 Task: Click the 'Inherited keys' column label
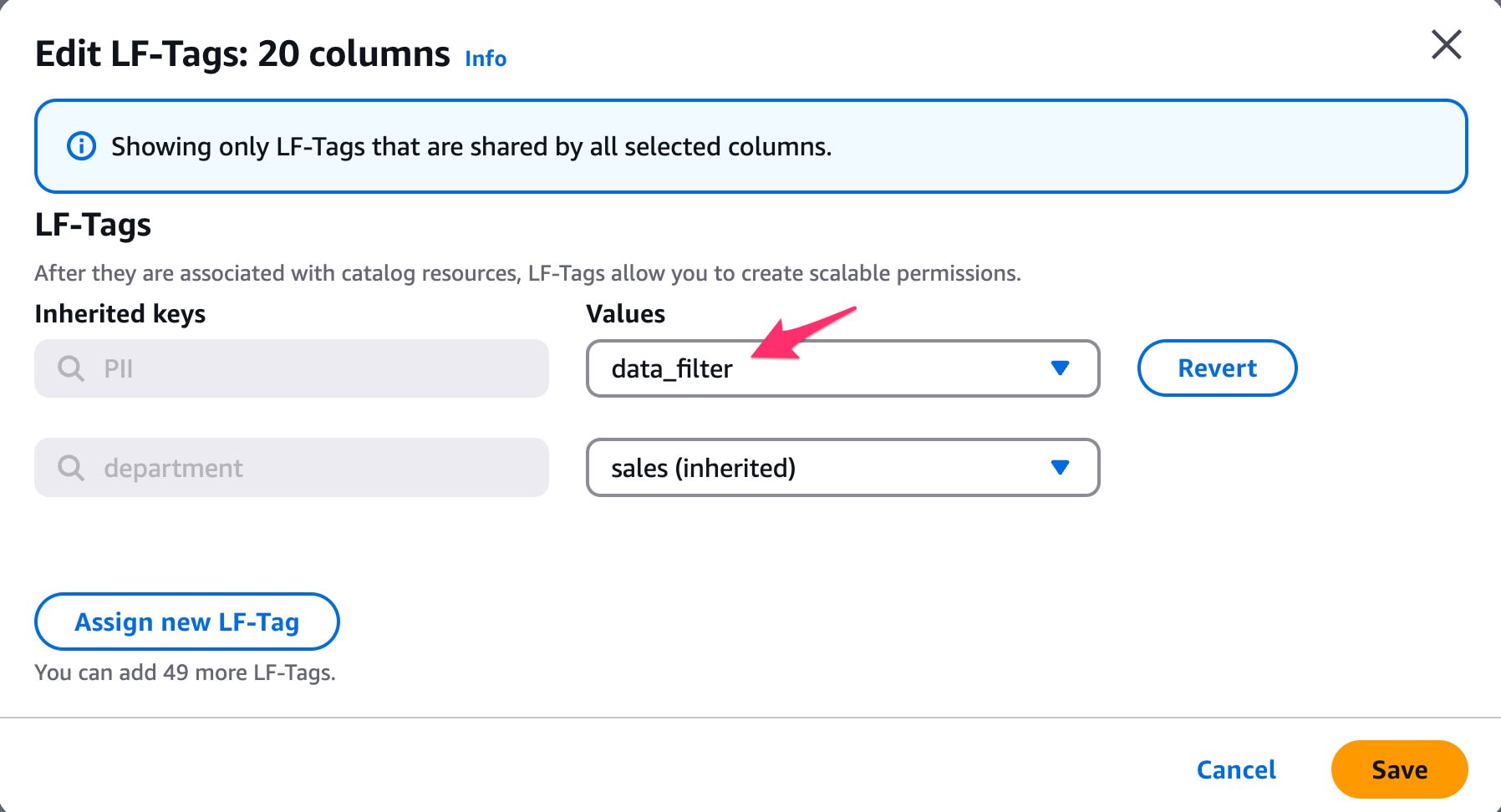coord(120,314)
